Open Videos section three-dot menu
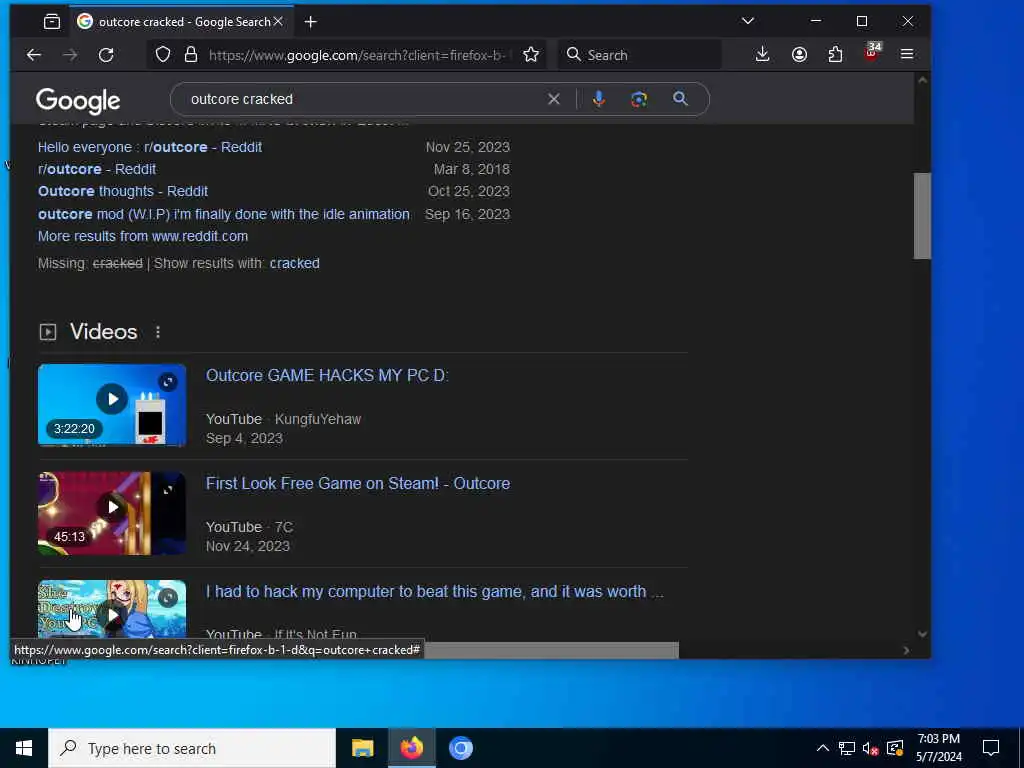The width and height of the screenshot is (1024, 768). tap(158, 332)
